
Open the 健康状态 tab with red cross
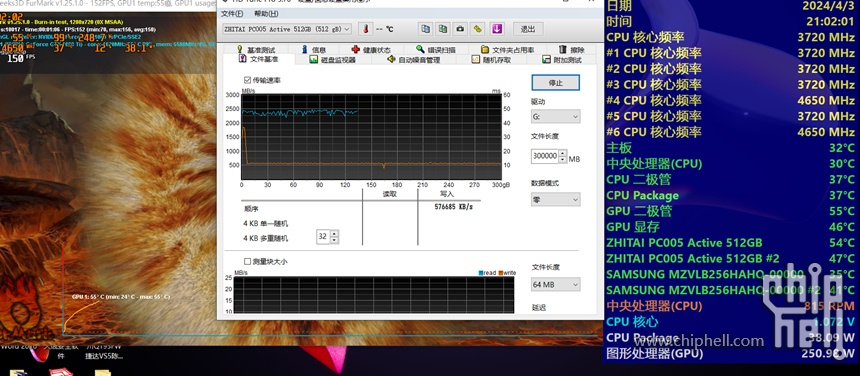point(371,50)
